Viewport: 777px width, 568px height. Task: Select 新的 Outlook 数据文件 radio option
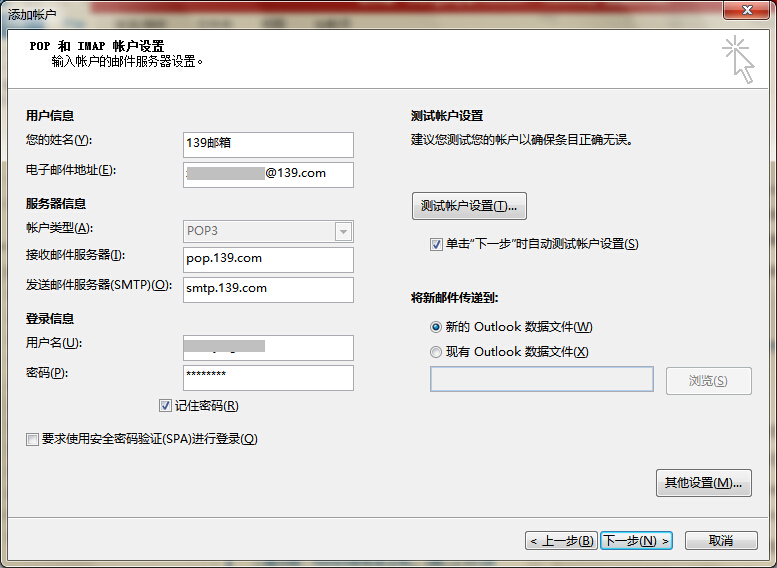pyautogui.click(x=436, y=327)
